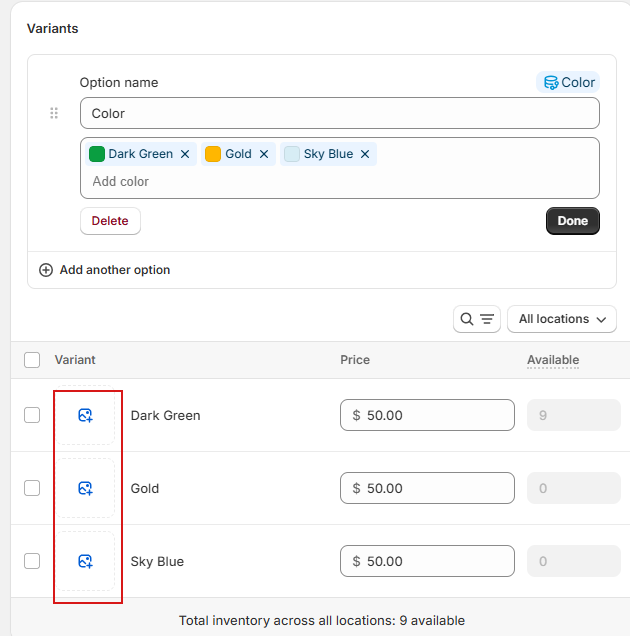
Task: Add image to Dark Green variant
Action: (x=85, y=415)
